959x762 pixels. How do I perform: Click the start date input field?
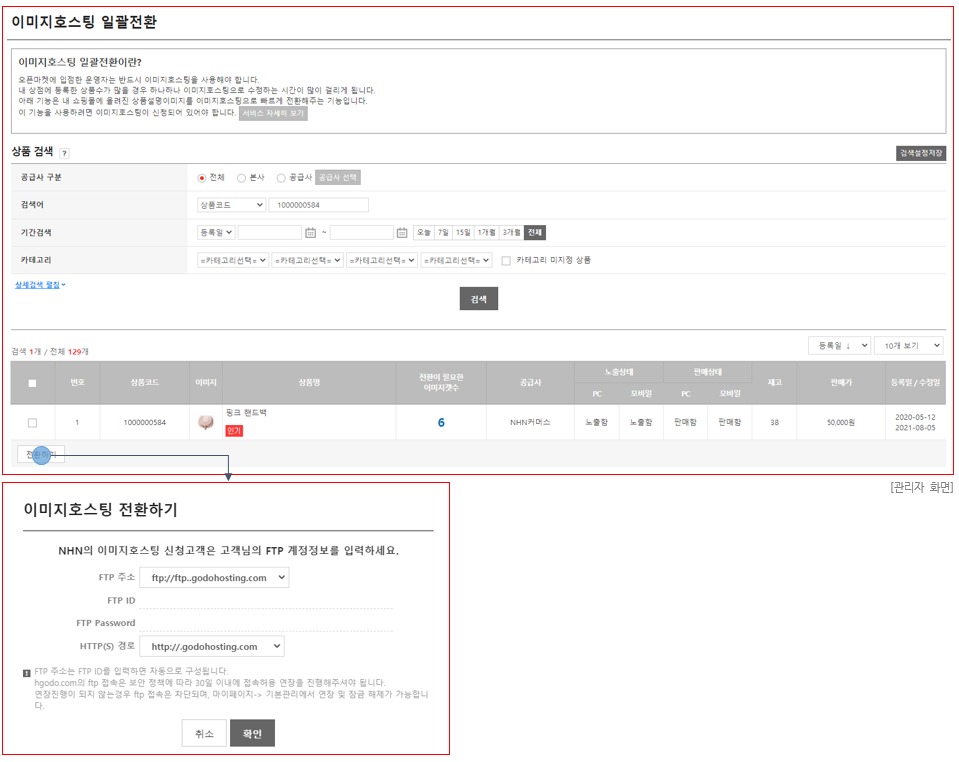pyautogui.click(x=270, y=232)
